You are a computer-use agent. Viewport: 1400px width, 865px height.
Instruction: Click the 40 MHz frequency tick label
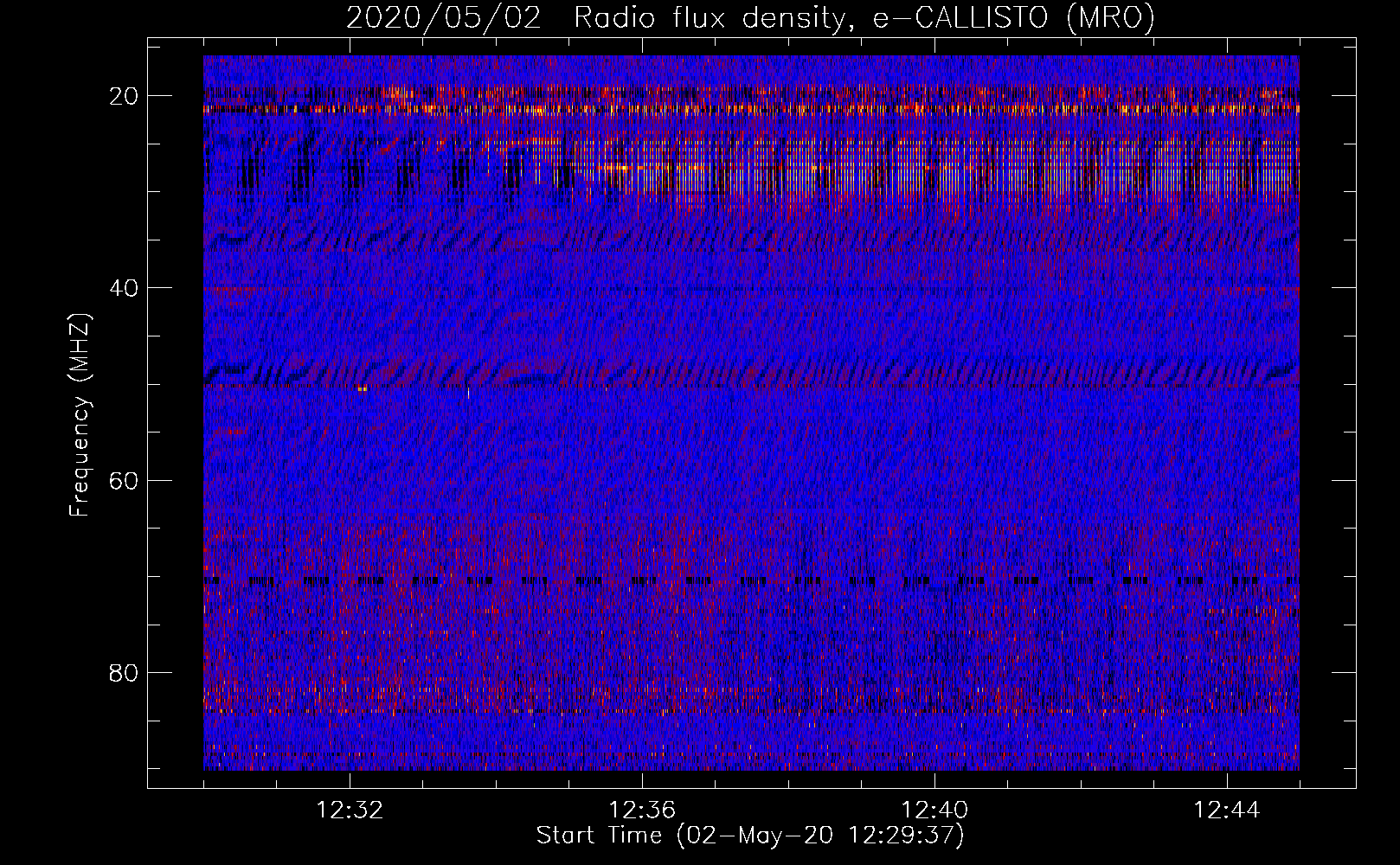pos(124,287)
